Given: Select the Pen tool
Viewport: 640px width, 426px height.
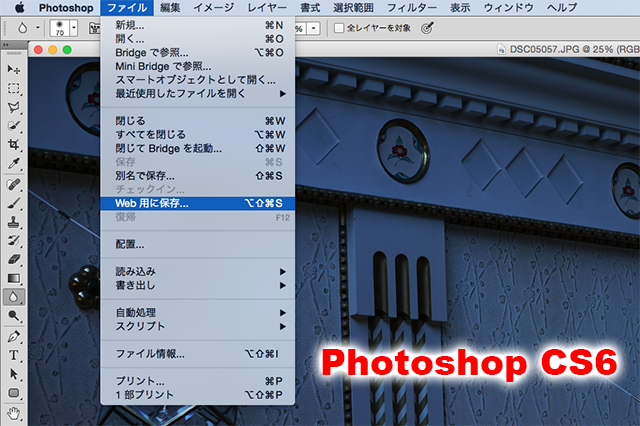Looking at the screenshot, I should [x=13, y=337].
